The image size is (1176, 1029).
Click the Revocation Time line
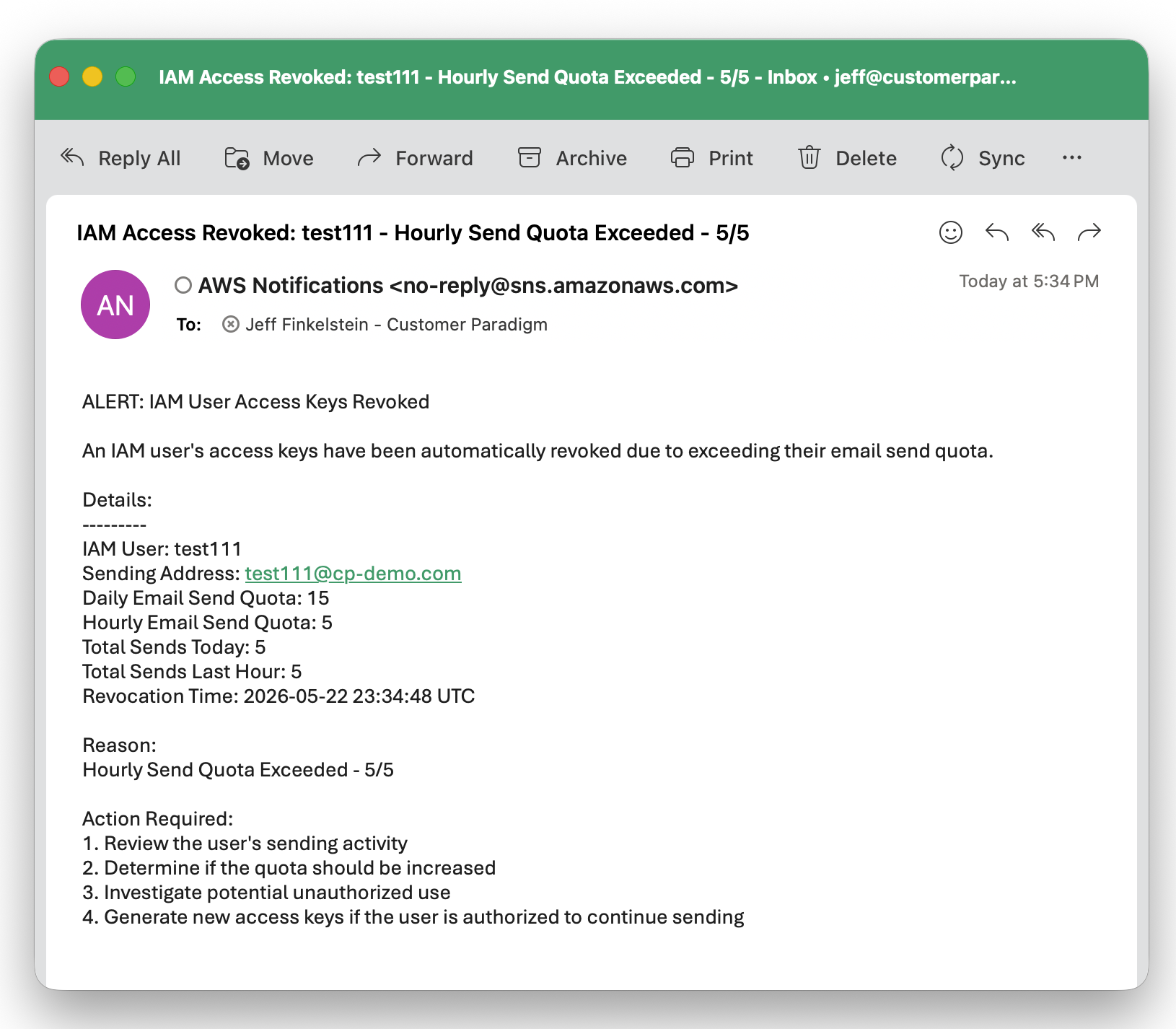(278, 696)
